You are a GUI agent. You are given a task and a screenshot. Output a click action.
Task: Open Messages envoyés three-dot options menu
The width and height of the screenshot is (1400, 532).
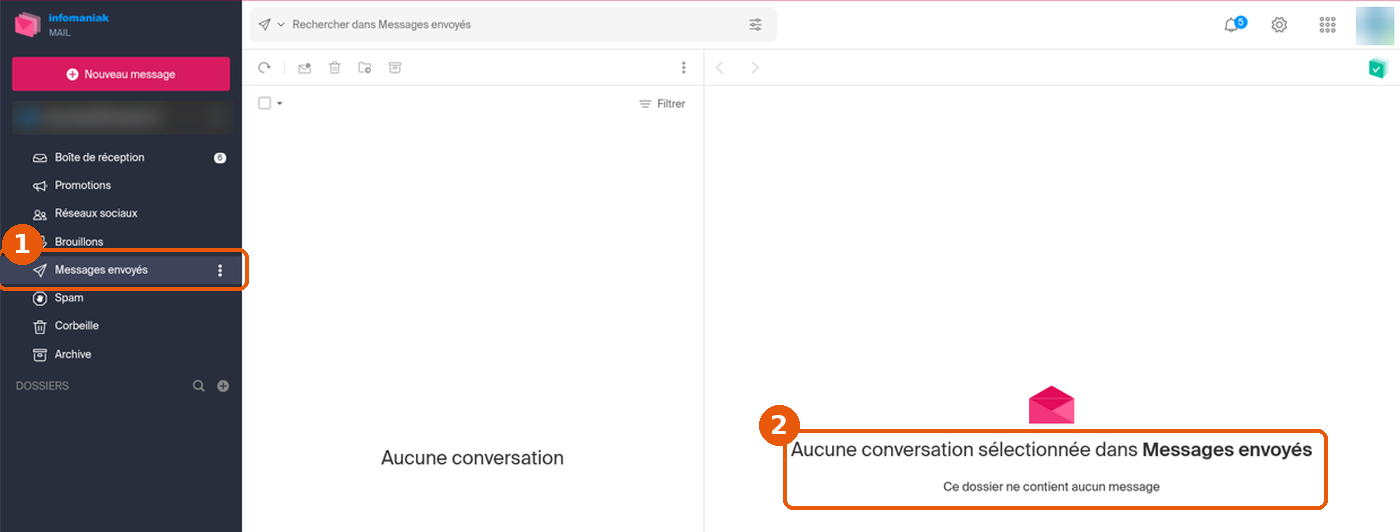(220, 270)
